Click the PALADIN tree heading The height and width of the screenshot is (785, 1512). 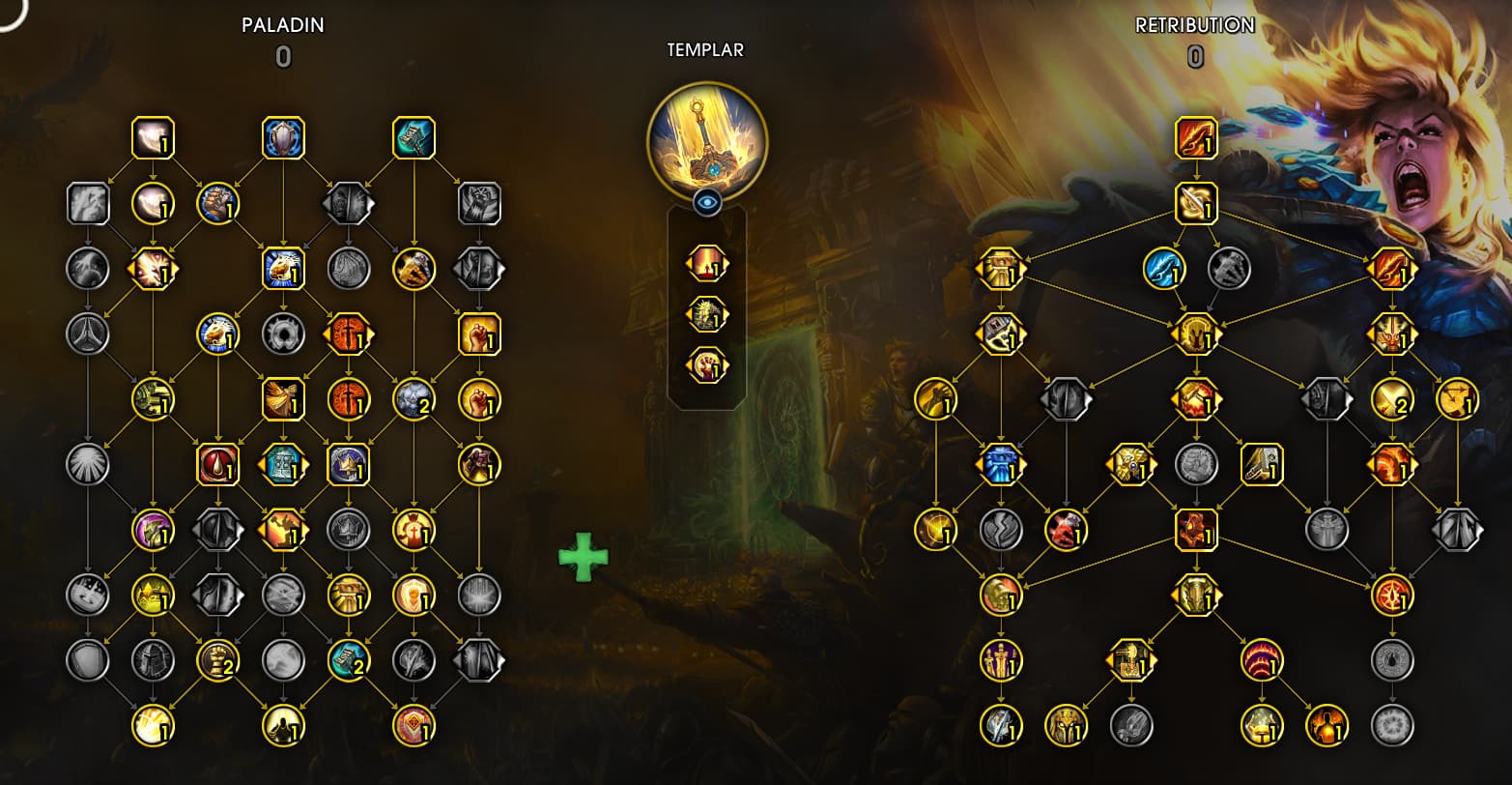(283, 25)
